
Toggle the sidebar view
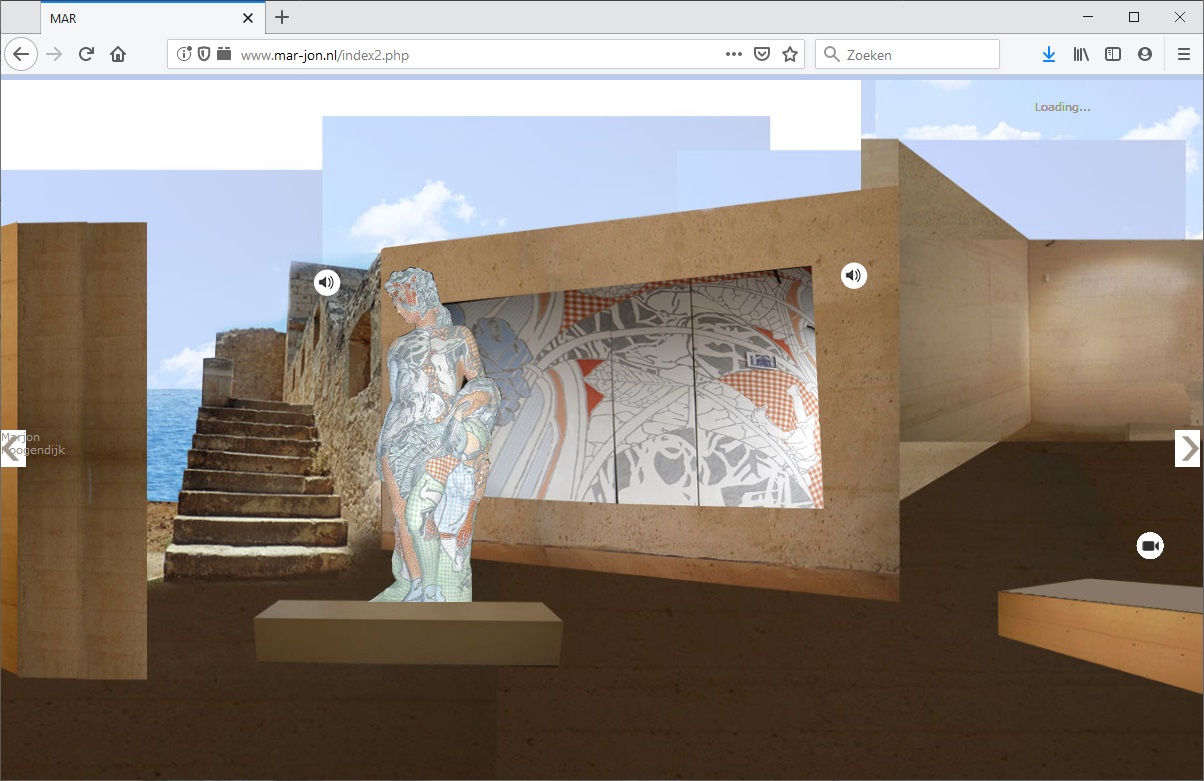click(1113, 55)
